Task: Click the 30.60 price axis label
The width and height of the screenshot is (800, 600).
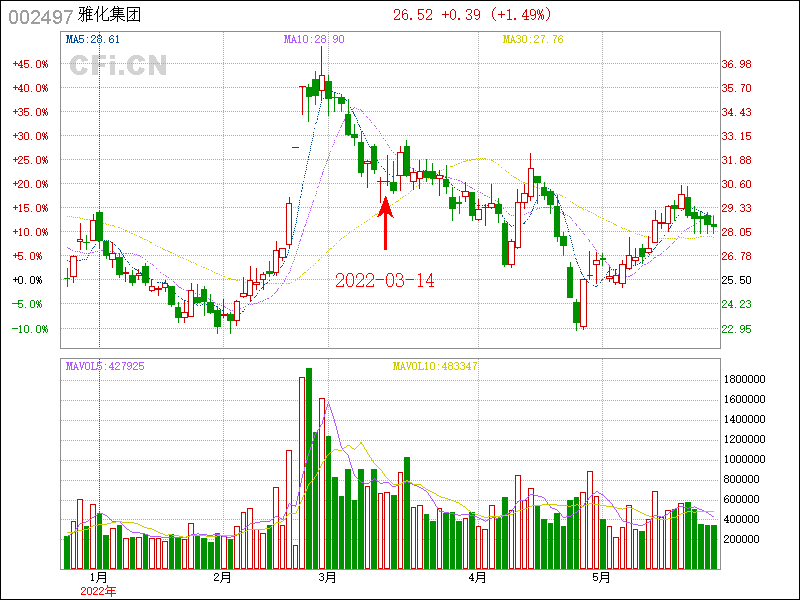Action: (736, 184)
